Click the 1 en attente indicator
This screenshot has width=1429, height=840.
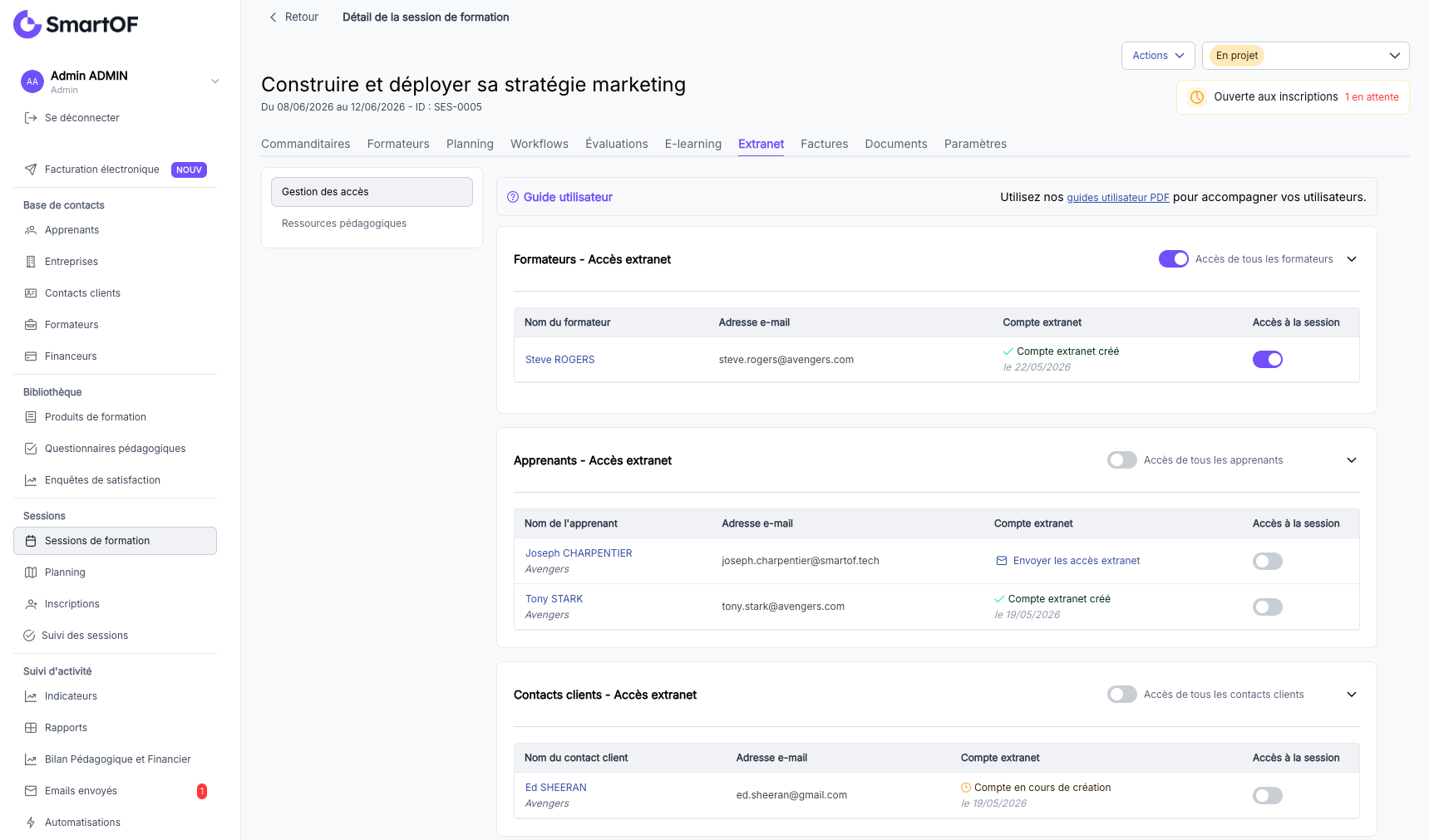[x=1372, y=97]
